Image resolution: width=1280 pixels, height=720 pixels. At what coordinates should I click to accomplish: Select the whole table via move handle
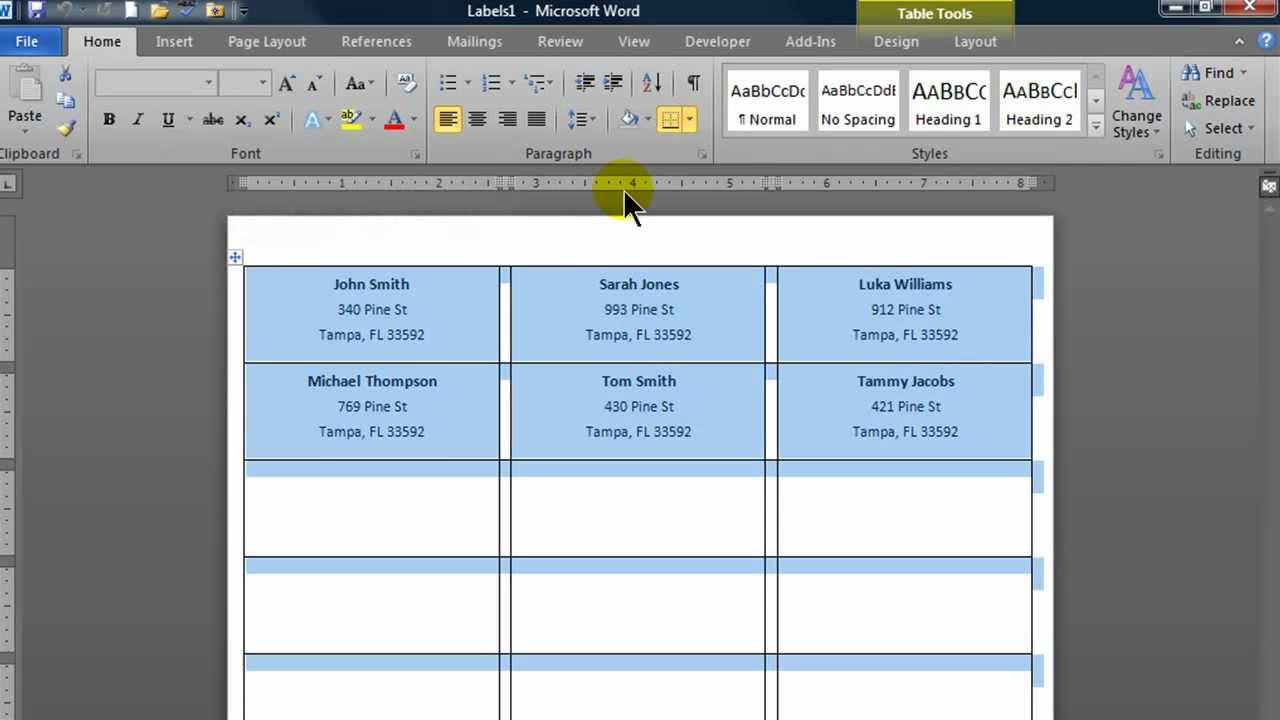point(234,257)
